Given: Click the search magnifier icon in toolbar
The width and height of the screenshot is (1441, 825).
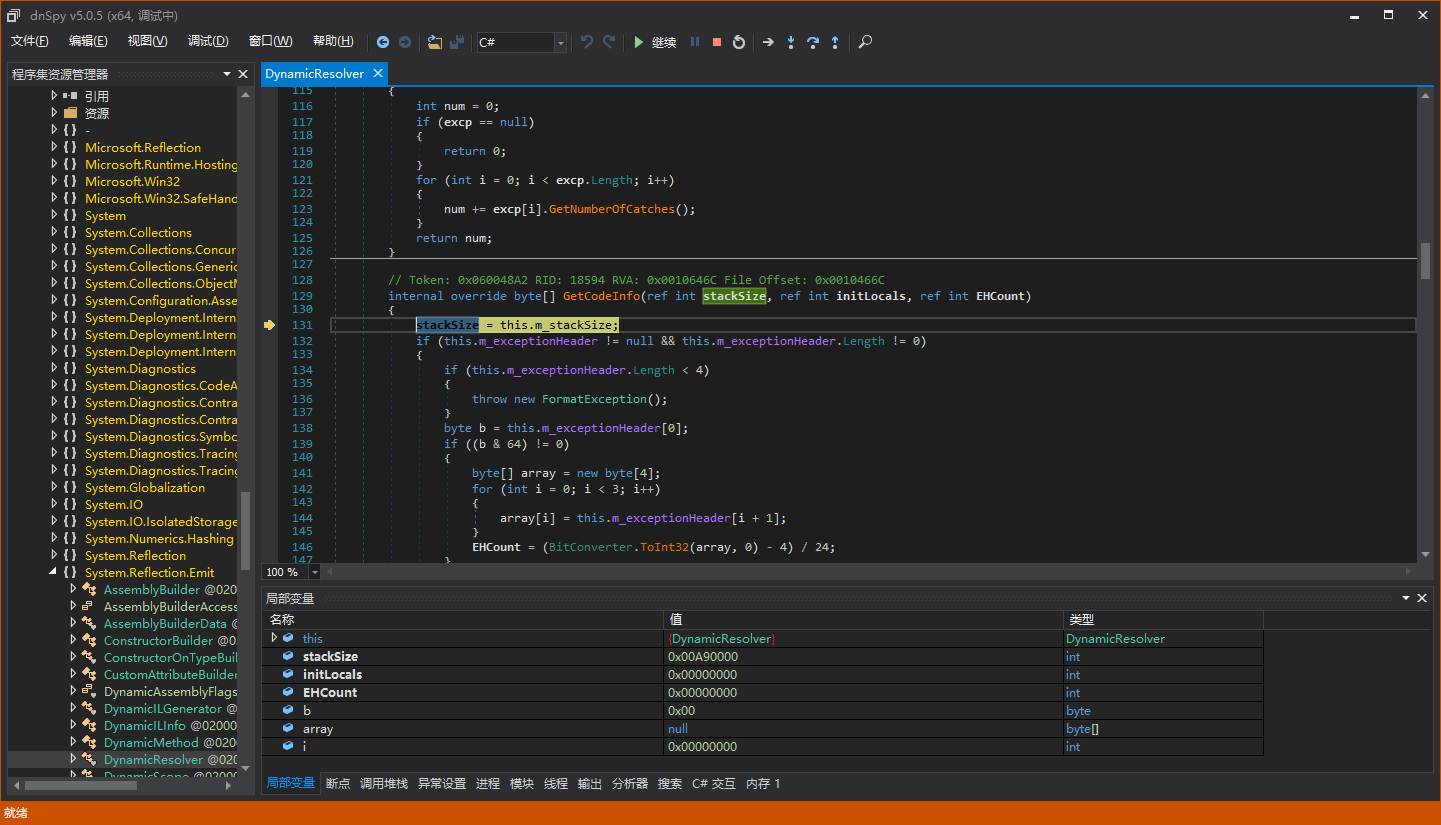Looking at the screenshot, I should point(865,42).
